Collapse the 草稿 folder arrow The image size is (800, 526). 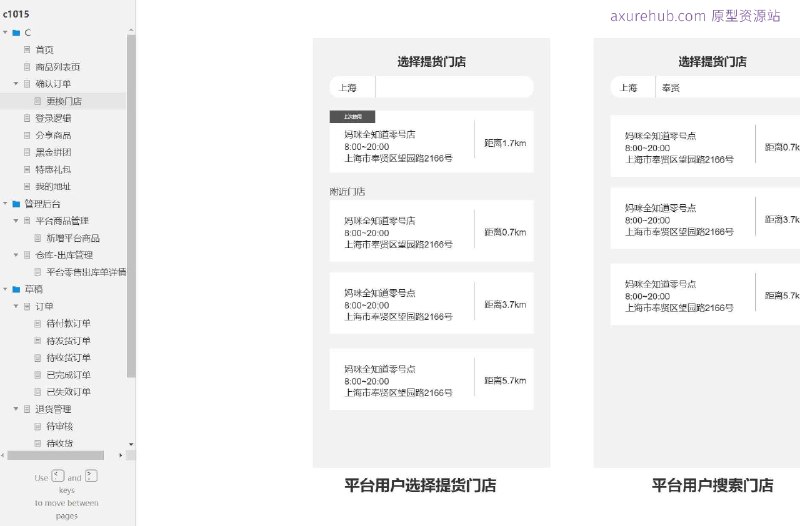[5, 289]
